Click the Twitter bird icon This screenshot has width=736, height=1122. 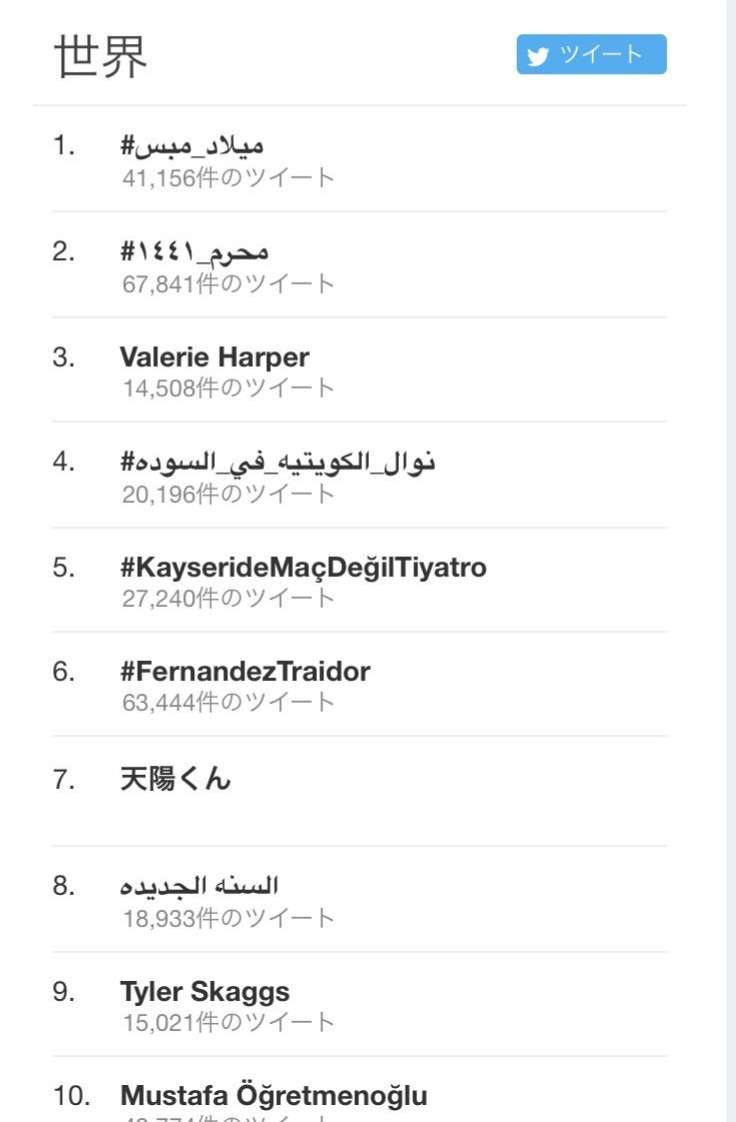coord(538,56)
